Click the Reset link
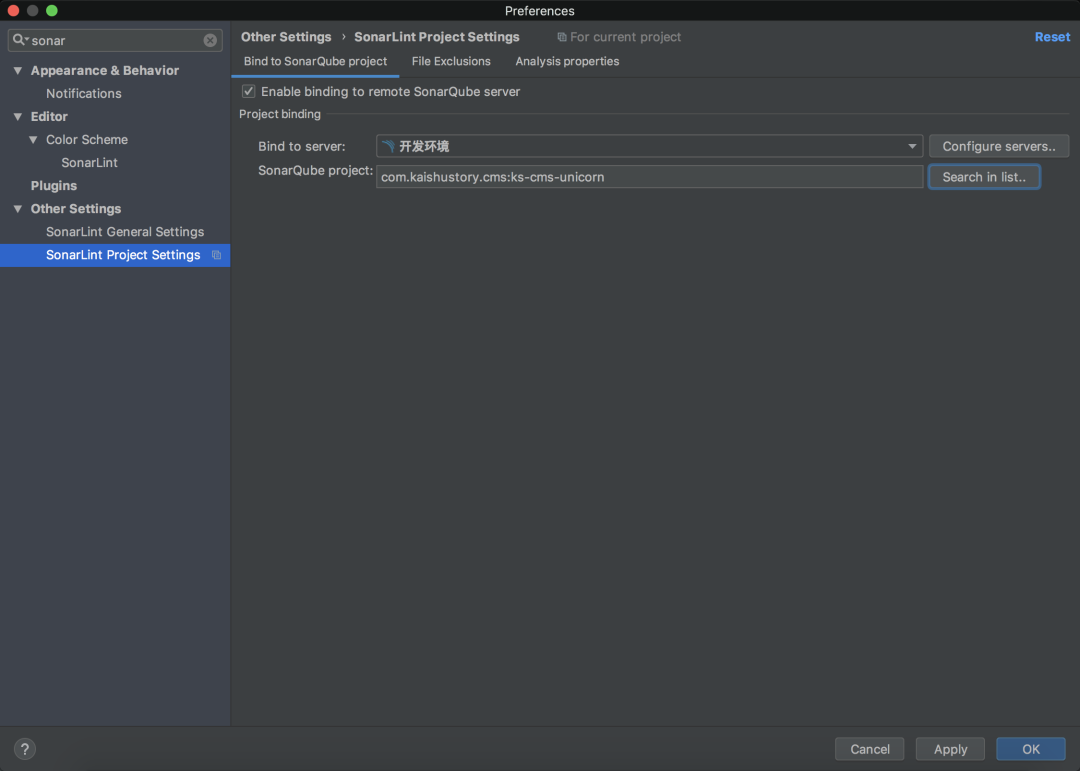This screenshot has width=1080, height=771. 1052,37
